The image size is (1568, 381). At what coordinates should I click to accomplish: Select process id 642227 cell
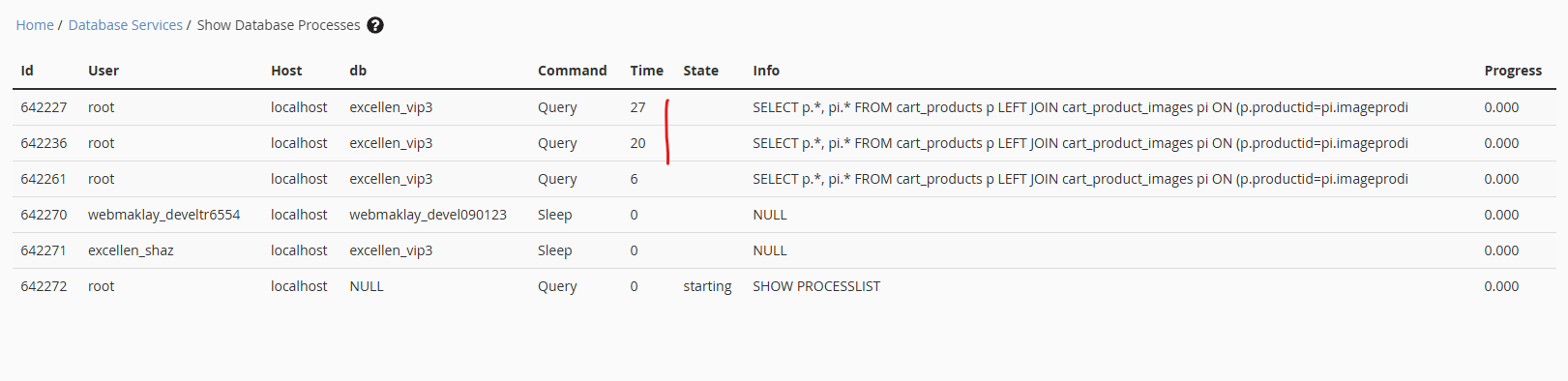pyautogui.click(x=44, y=107)
